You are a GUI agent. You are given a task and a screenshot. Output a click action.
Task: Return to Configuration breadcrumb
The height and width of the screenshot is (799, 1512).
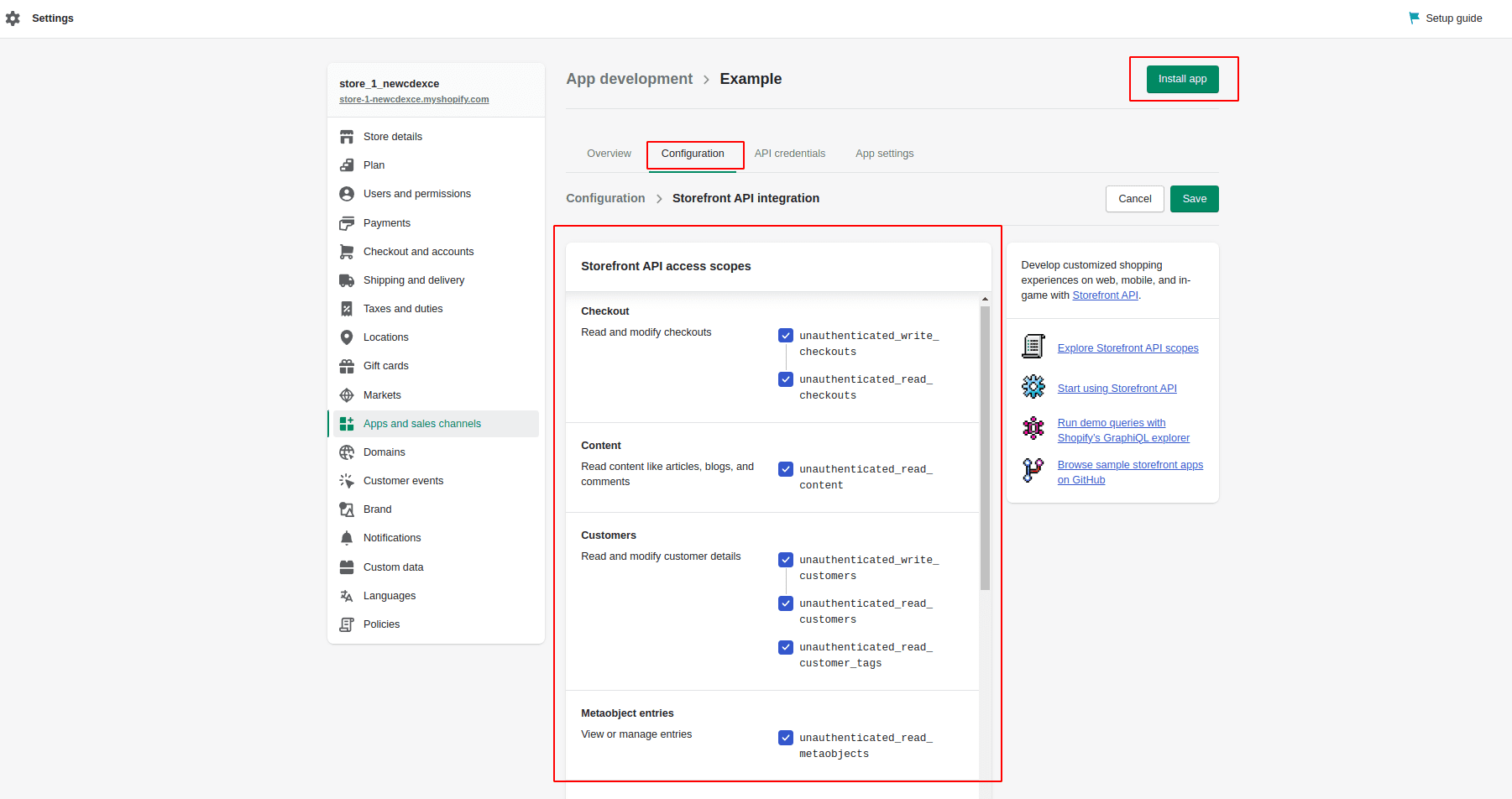pos(605,198)
